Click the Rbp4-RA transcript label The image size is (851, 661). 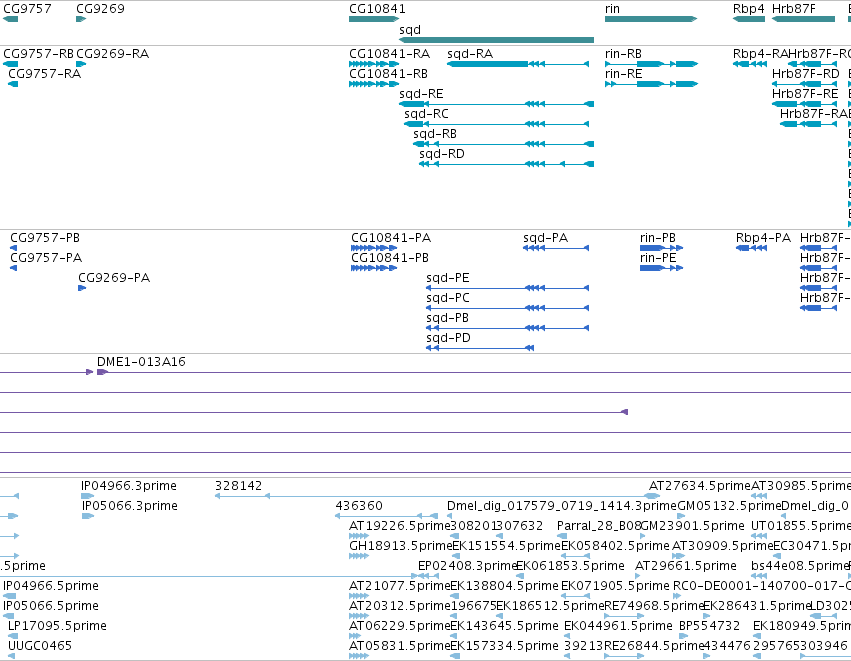[760, 54]
